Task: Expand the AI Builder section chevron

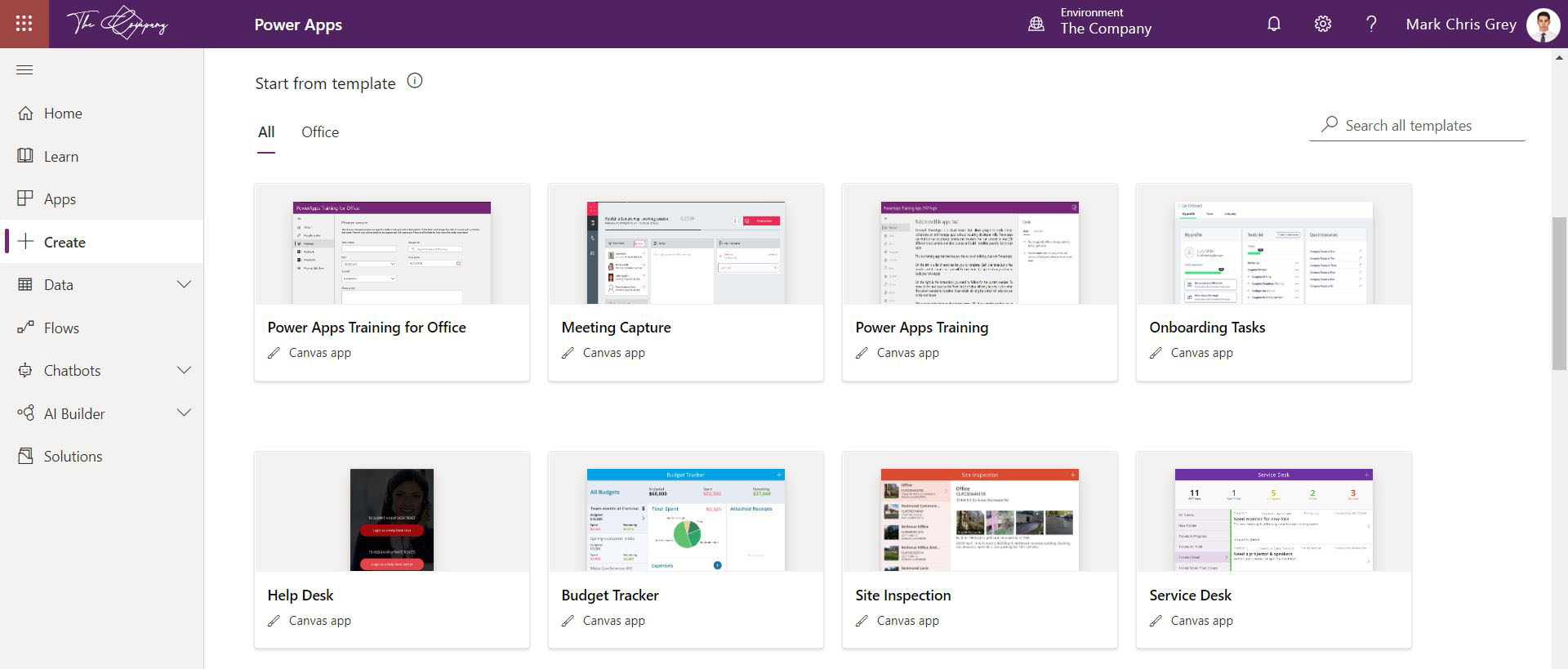Action: click(x=184, y=413)
